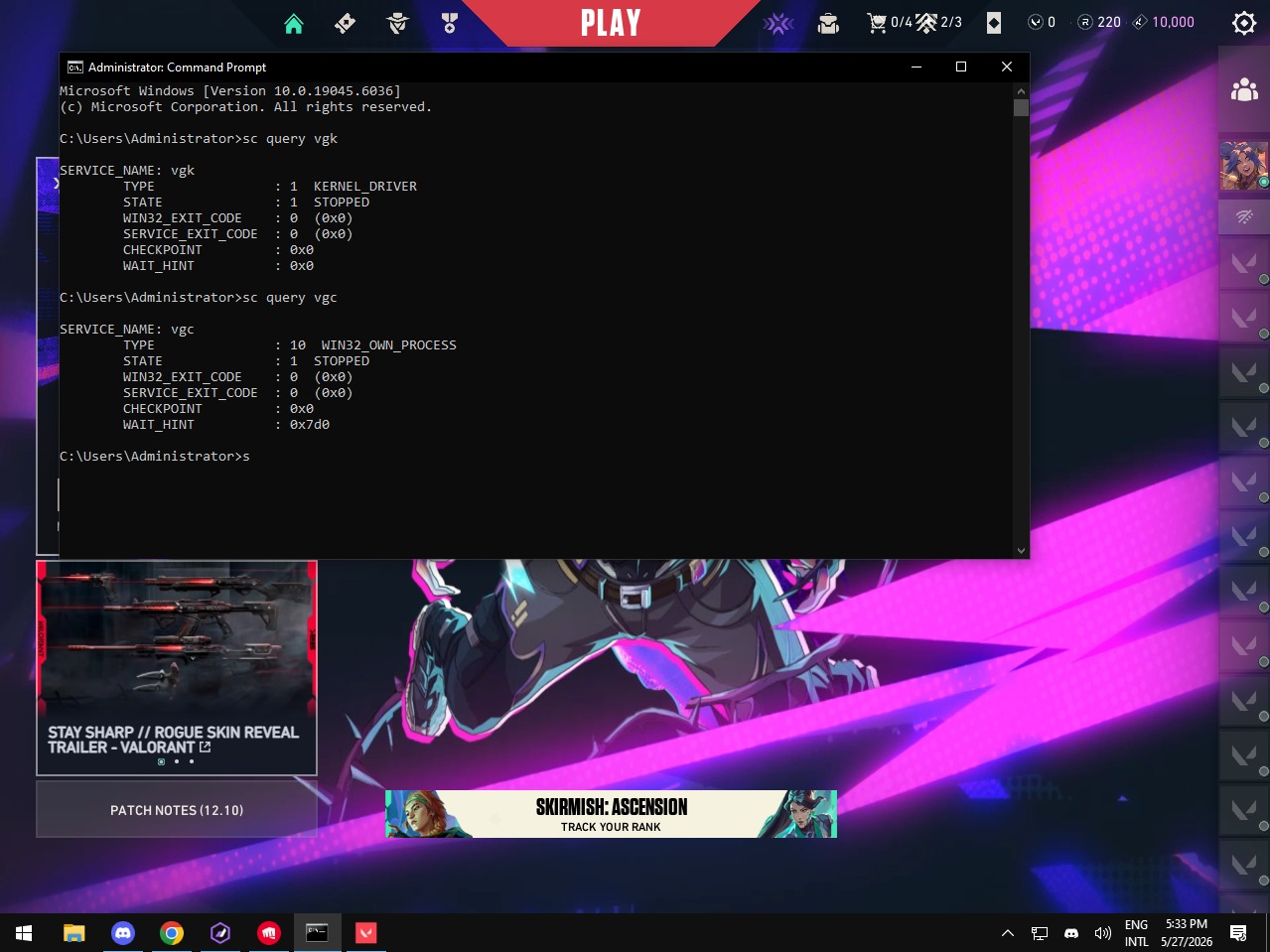This screenshot has height=952, width=1270.
Task: Open the Windows Start menu
Action: pyautogui.click(x=24, y=933)
